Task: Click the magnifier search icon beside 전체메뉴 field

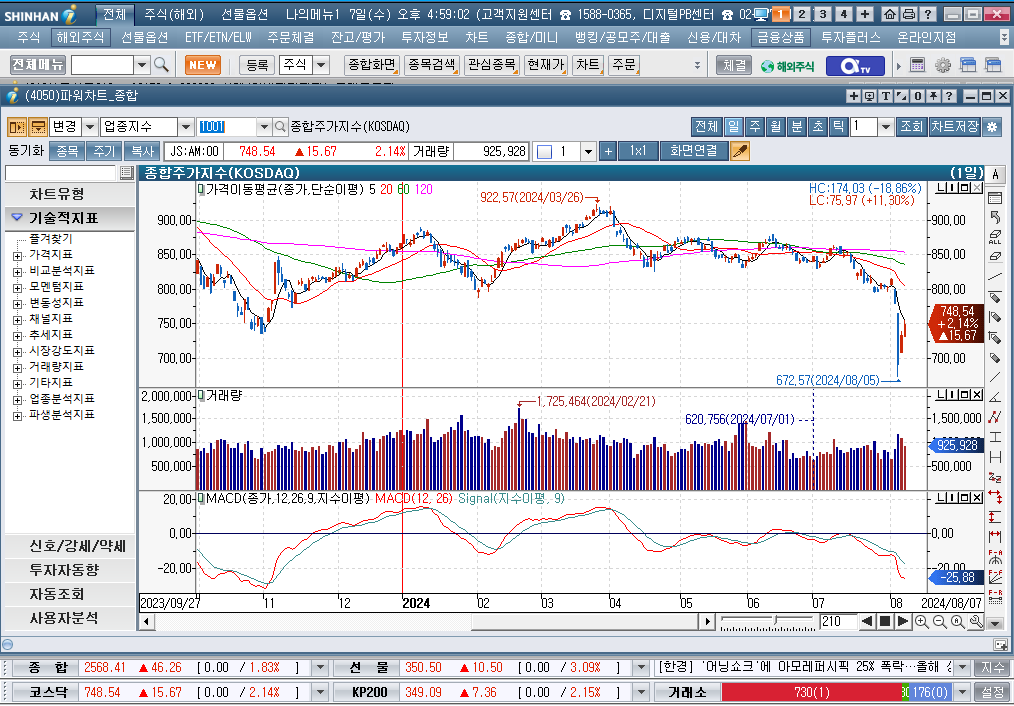Action: pos(161,65)
